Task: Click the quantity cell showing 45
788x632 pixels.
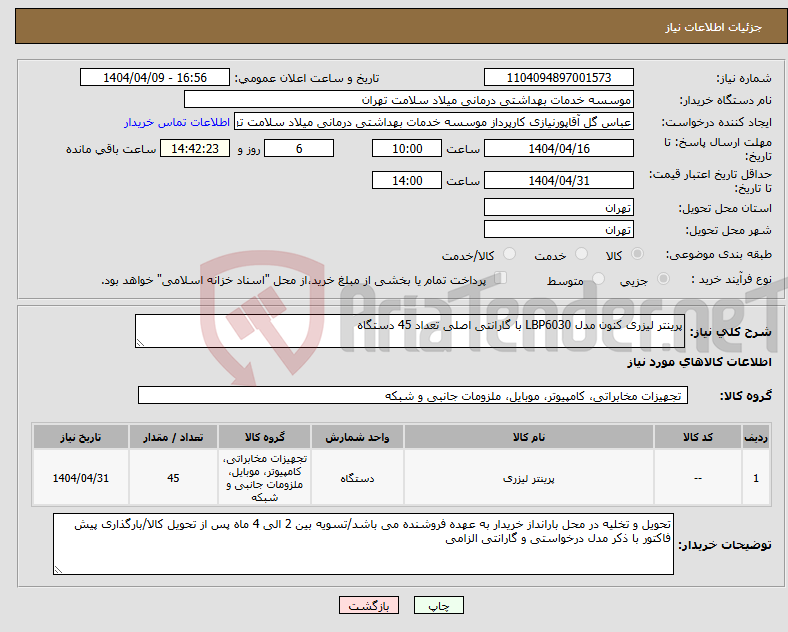Action: tap(173, 478)
